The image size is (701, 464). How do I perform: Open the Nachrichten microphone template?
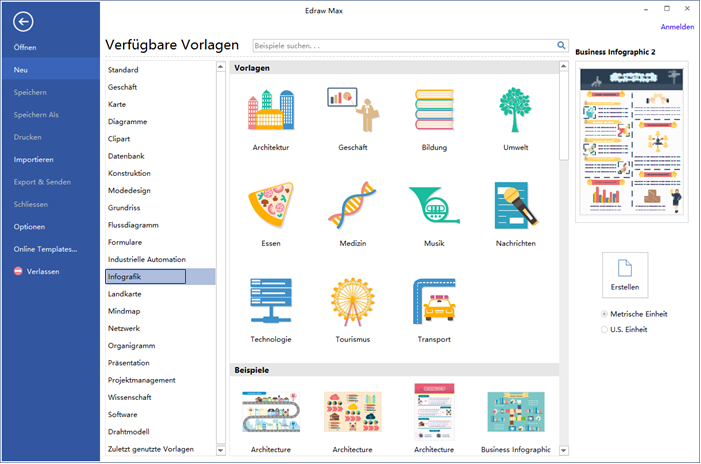tap(515, 205)
